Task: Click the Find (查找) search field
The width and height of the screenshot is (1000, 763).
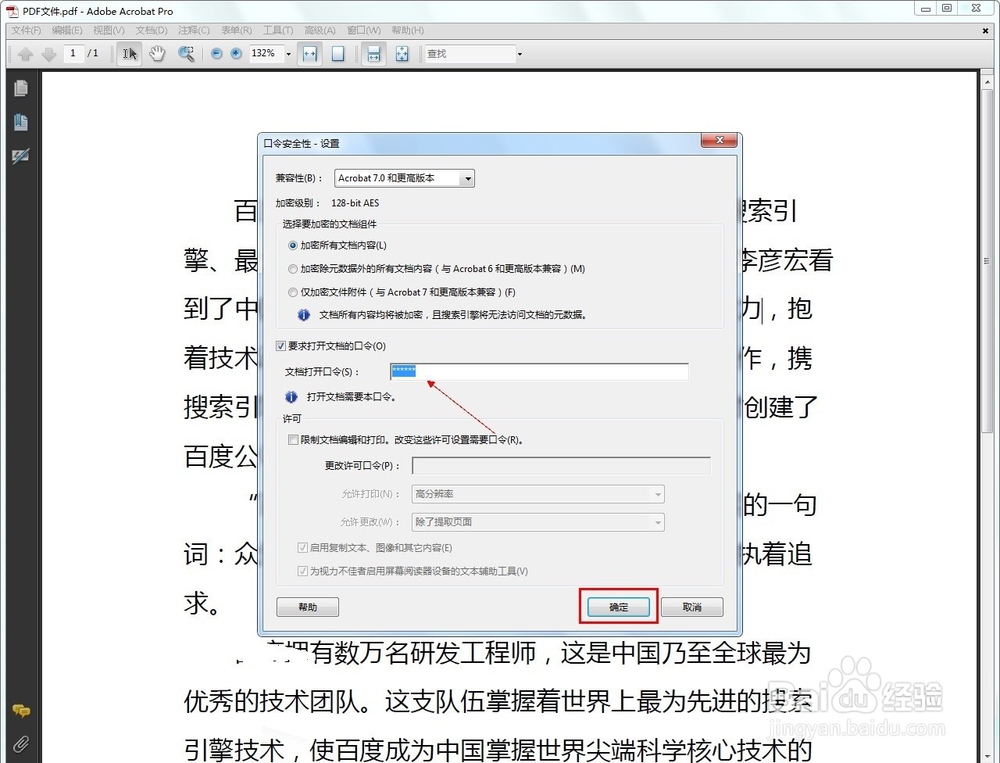Action: [x=470, y=54]
